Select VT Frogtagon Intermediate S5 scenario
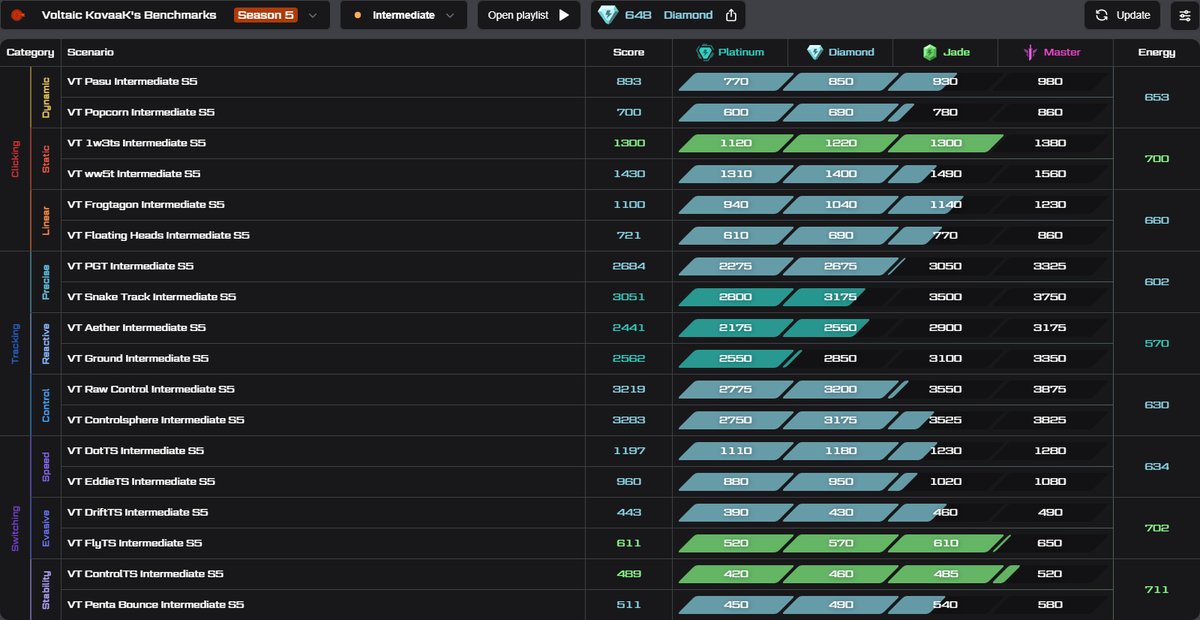 146,205
